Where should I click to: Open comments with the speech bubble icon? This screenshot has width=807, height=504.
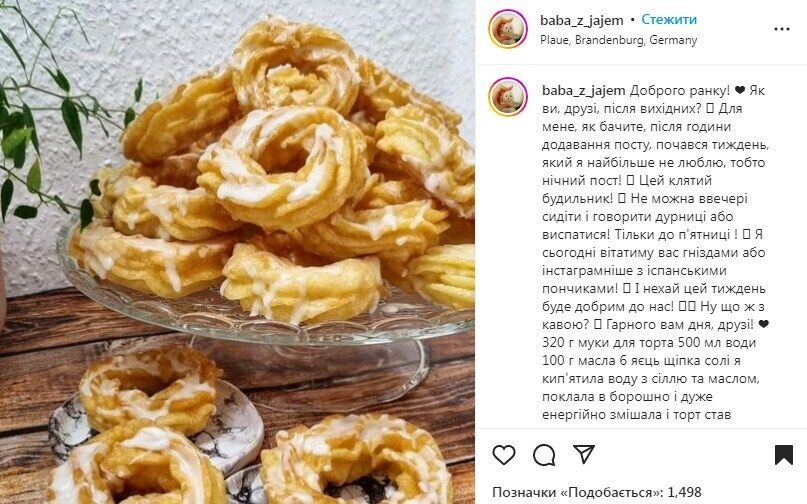pos(543,455)
